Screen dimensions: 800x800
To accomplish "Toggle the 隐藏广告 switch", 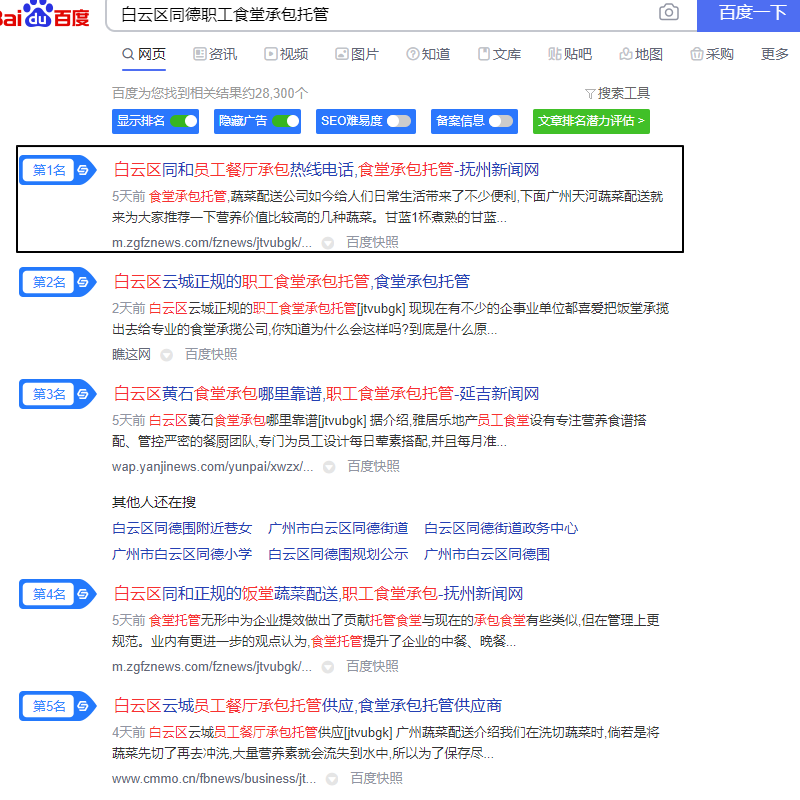I will coord(286,121).
